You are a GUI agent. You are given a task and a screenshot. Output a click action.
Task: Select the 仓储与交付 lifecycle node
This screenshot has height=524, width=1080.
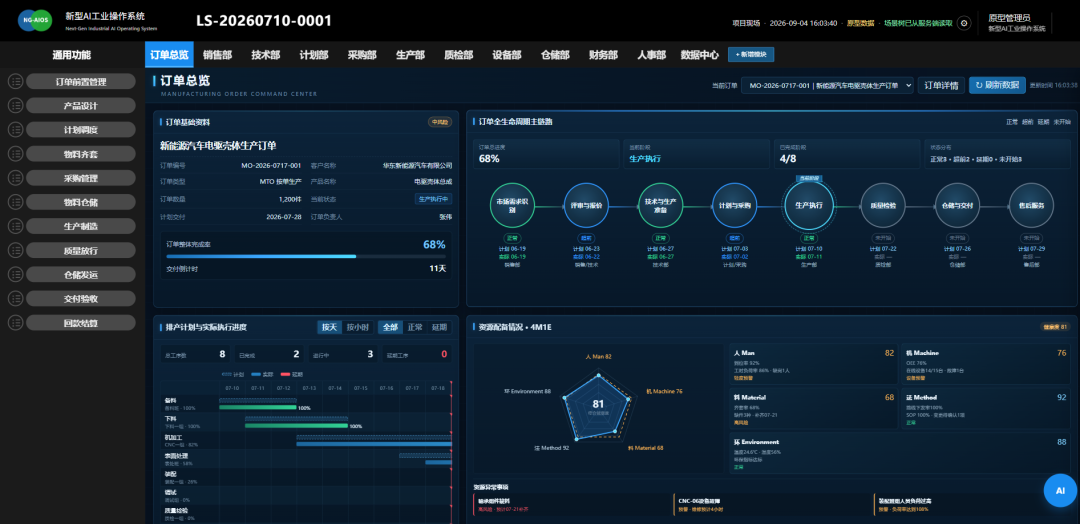pyautogui.click(x=957, y=205)
